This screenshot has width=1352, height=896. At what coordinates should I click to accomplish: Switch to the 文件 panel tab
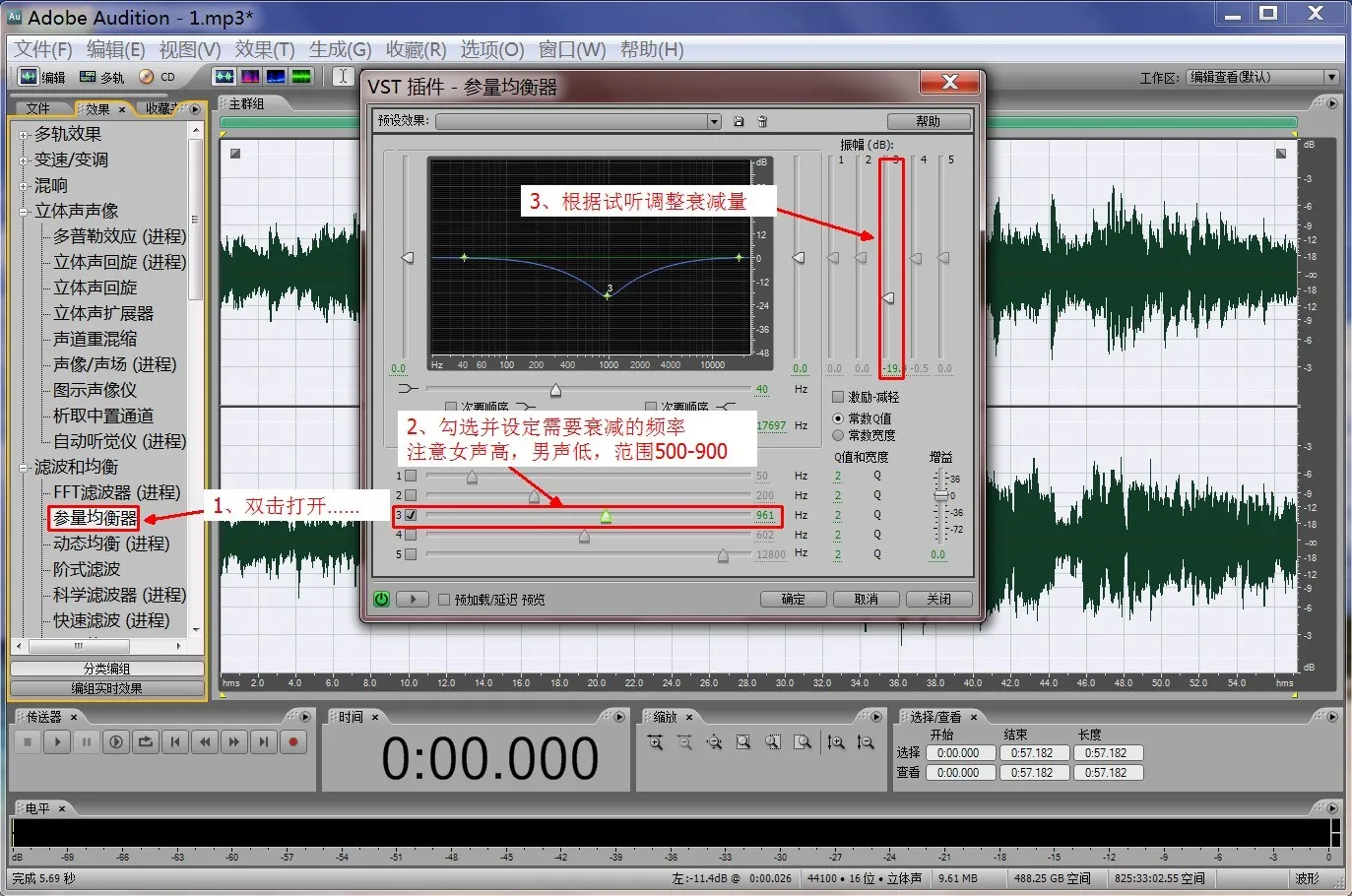(38, 108)
